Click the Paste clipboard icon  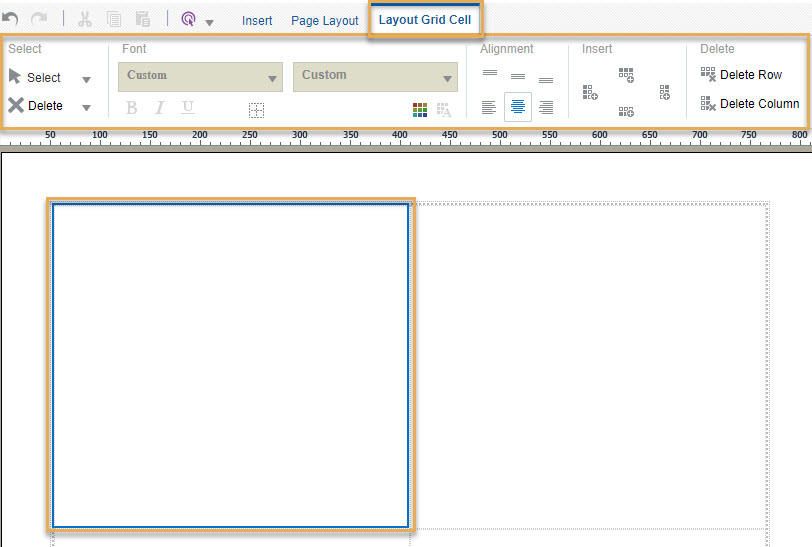[x=142, y=19]
